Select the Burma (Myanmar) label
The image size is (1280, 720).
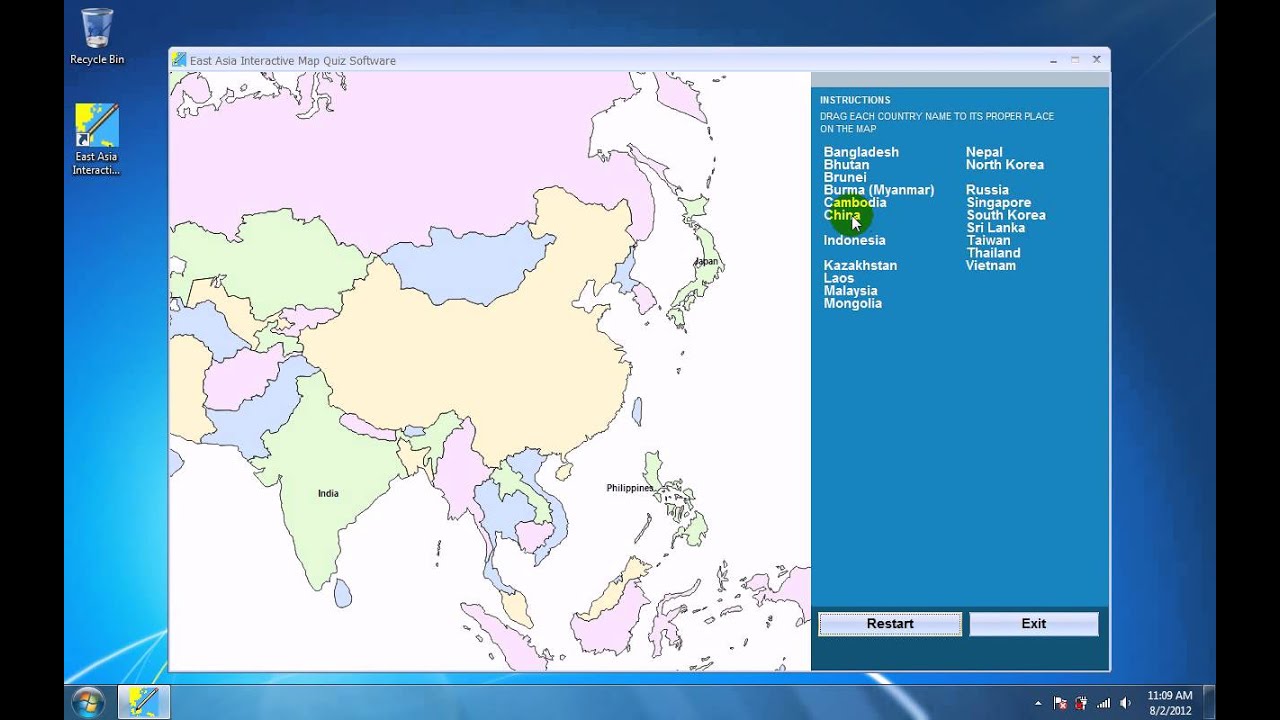click(879, 190)
